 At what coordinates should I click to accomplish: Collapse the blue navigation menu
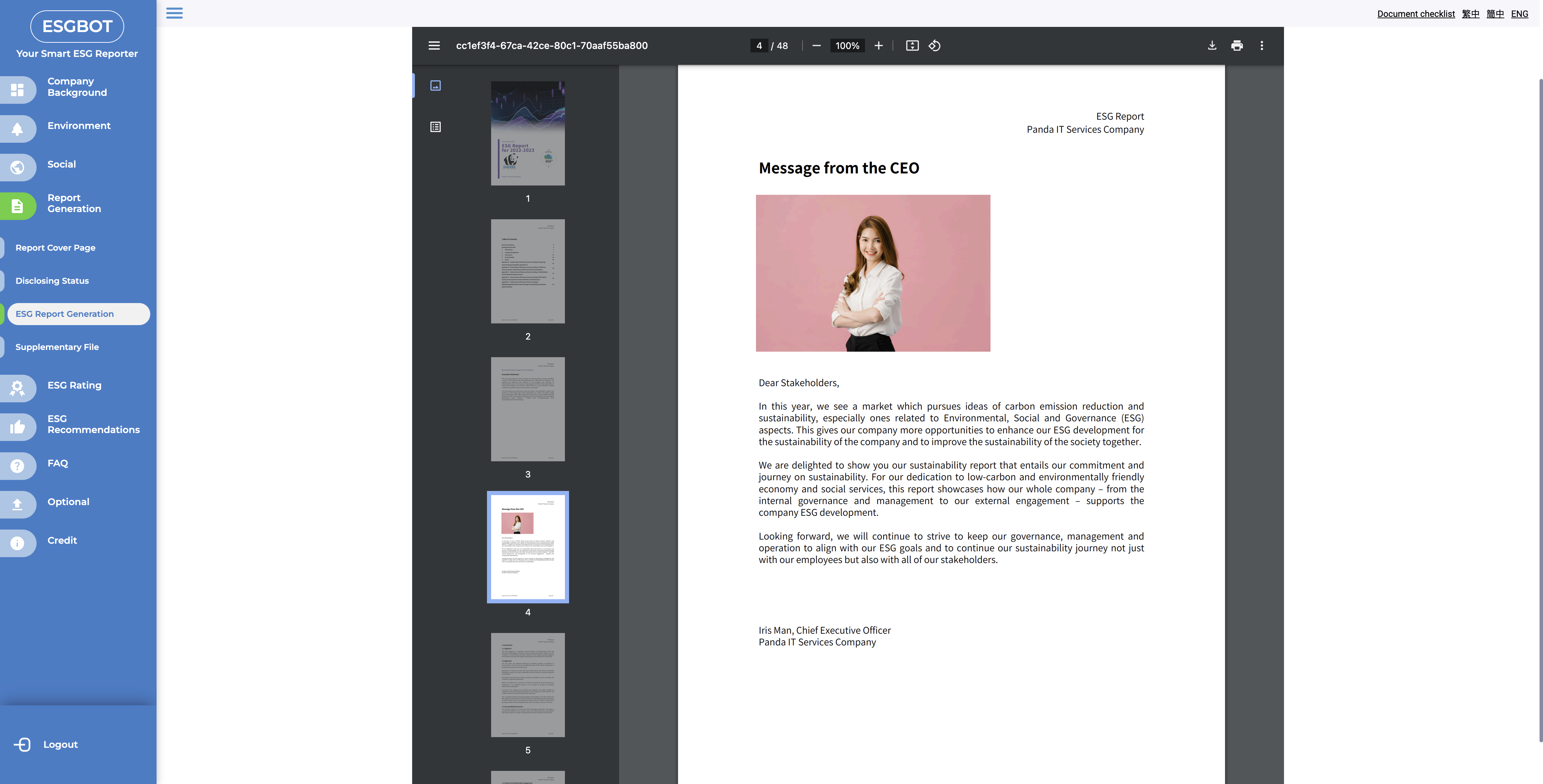174,13
